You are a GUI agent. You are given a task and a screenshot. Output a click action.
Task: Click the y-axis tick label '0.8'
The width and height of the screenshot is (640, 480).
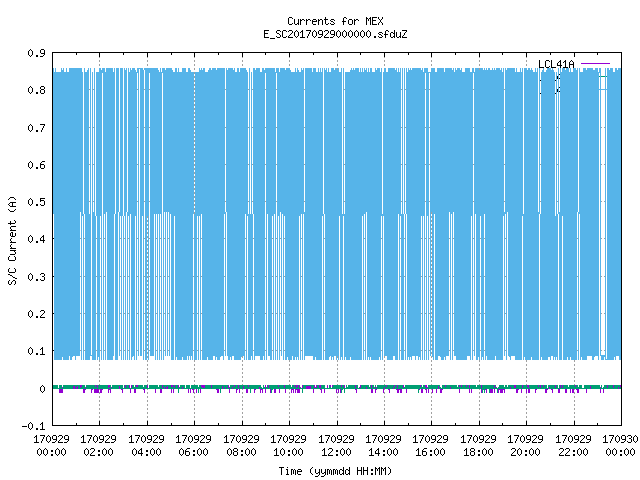[x=36, y=90]
